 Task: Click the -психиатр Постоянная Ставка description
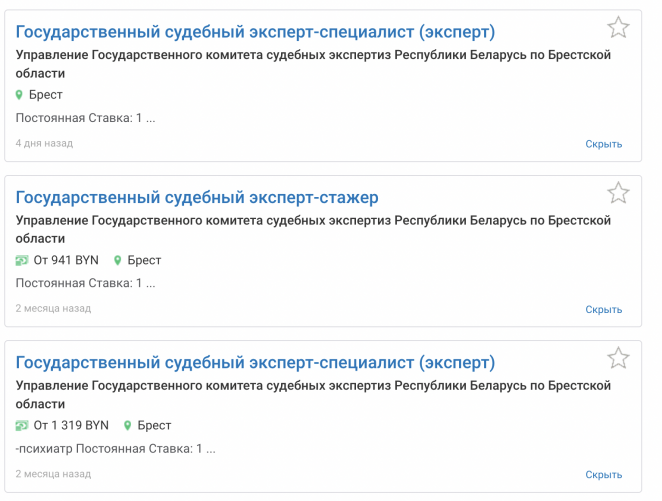coord(116,448)
